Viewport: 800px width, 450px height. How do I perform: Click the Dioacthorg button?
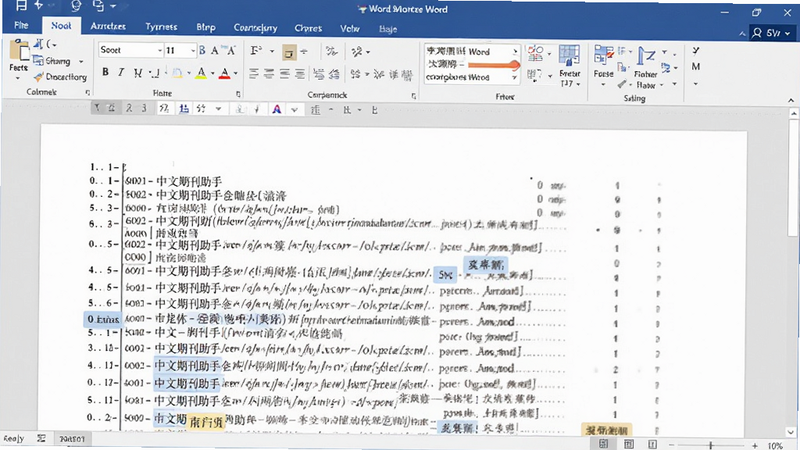[60, 77]
